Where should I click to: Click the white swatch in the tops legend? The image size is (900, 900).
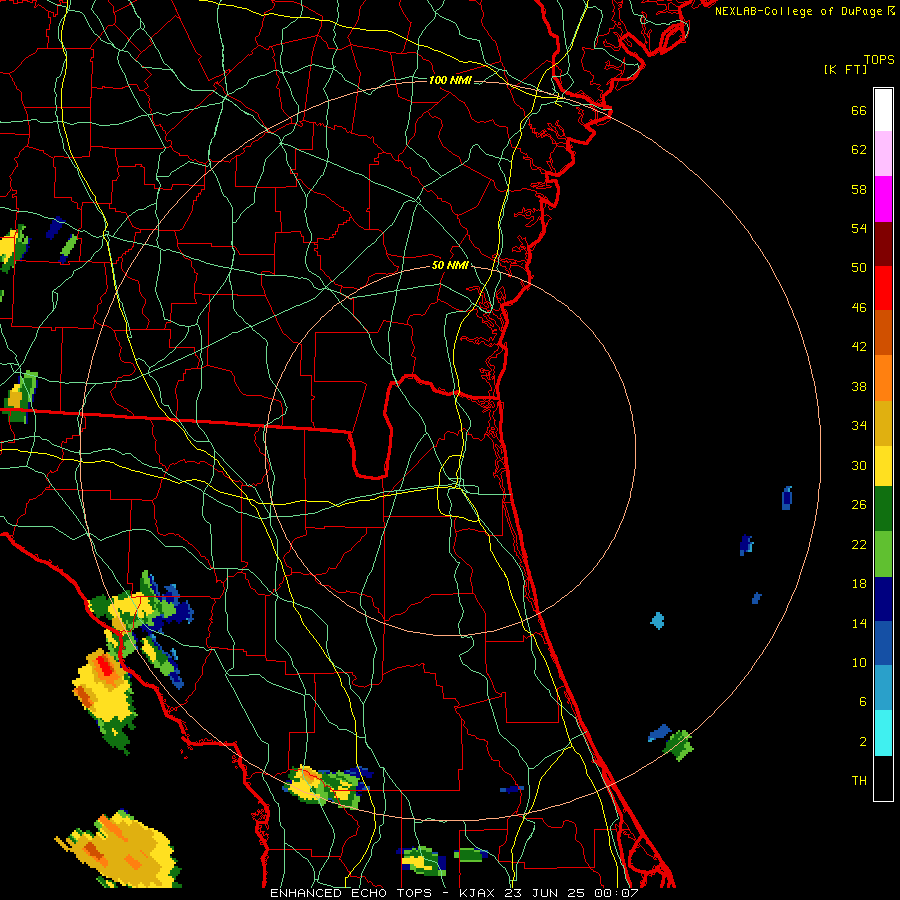[883, 110]
